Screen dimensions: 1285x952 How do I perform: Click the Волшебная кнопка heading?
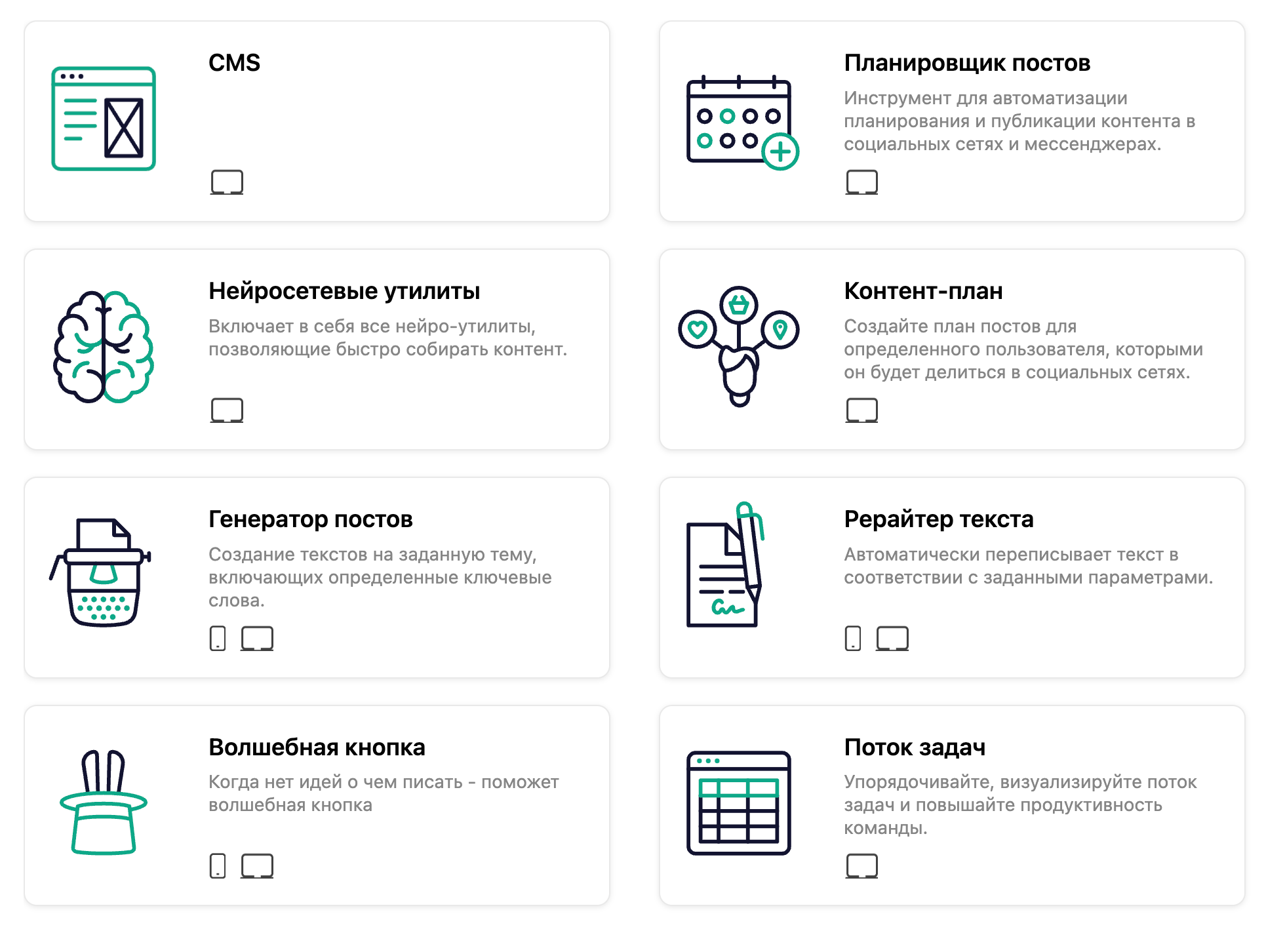pos(317,747)
